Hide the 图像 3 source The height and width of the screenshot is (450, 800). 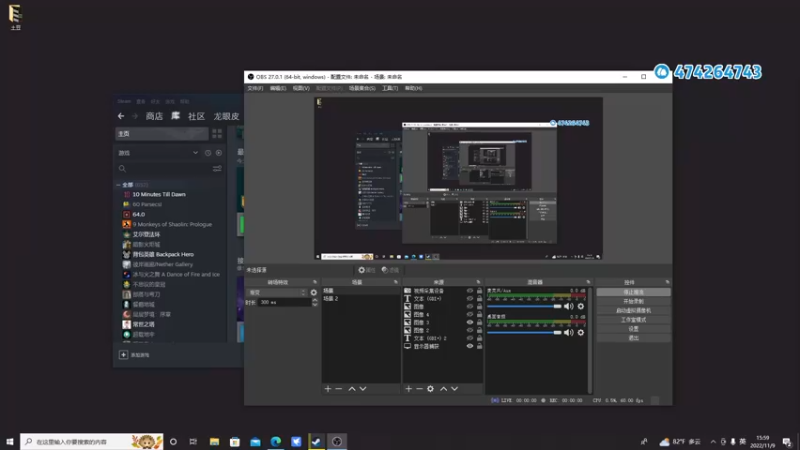point(470,322)
